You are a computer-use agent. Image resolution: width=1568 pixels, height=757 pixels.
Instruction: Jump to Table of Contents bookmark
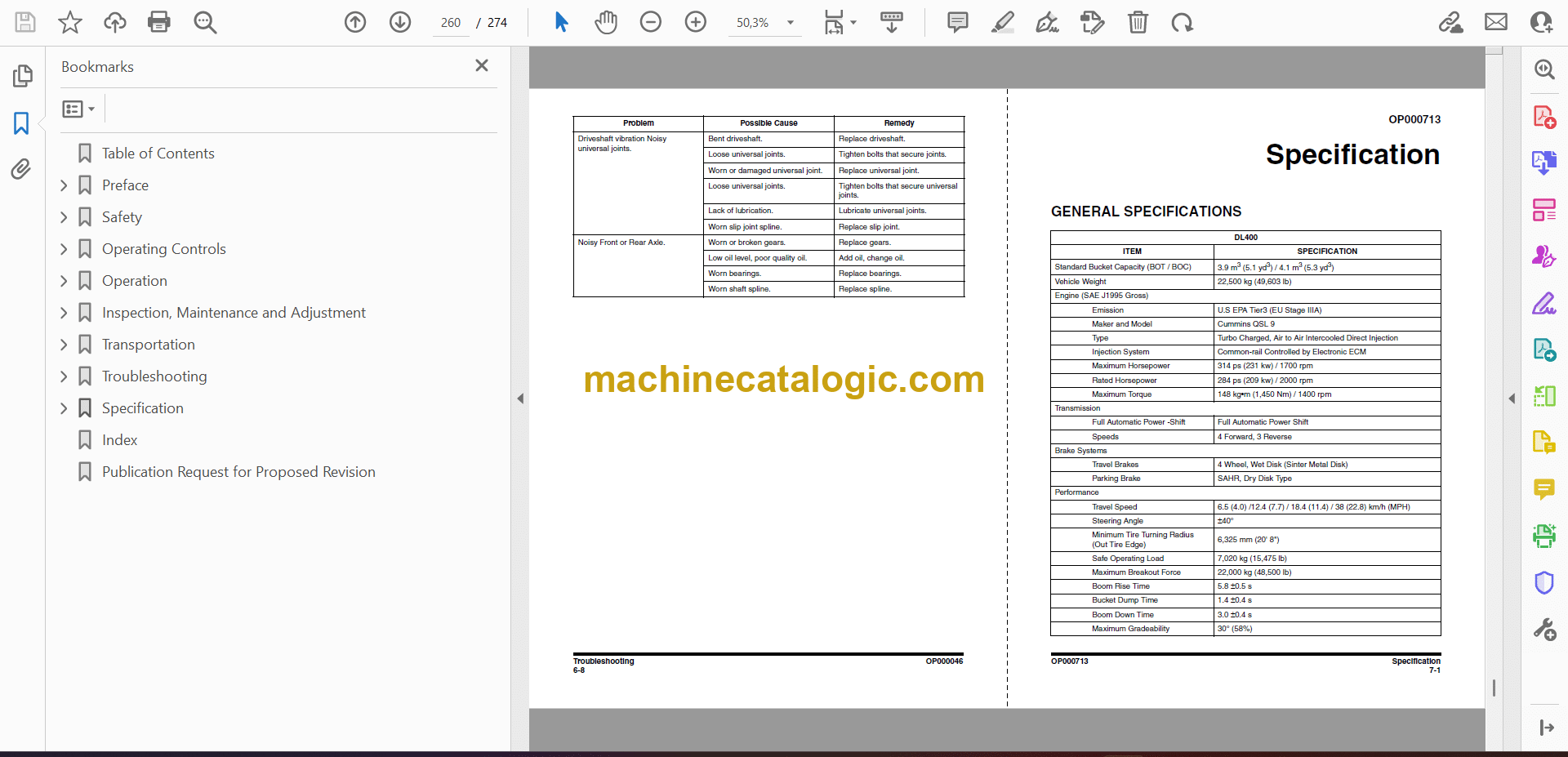(x=158, y=154)
